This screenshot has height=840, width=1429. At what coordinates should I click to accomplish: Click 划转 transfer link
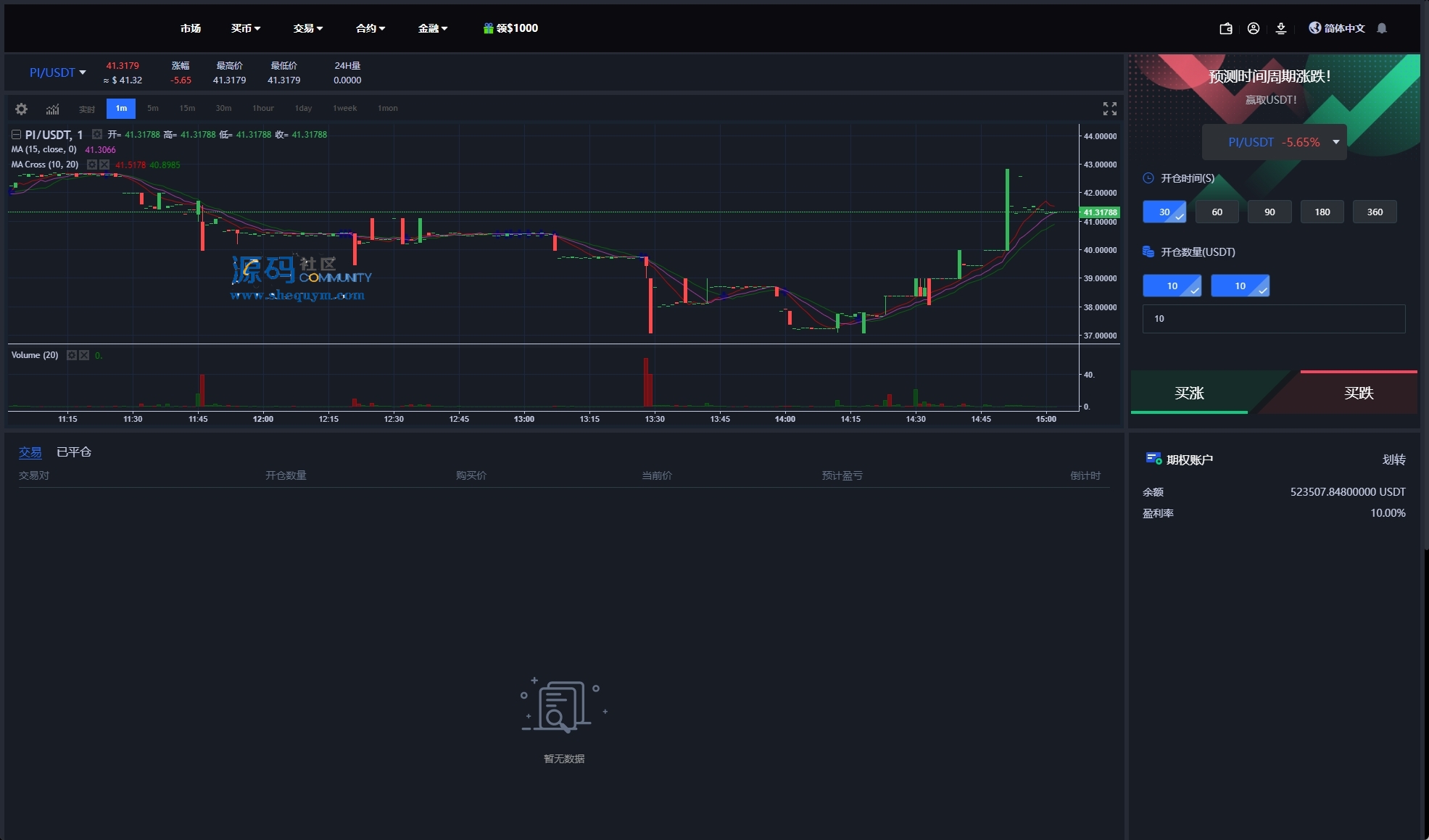(x=1393, y=459)
